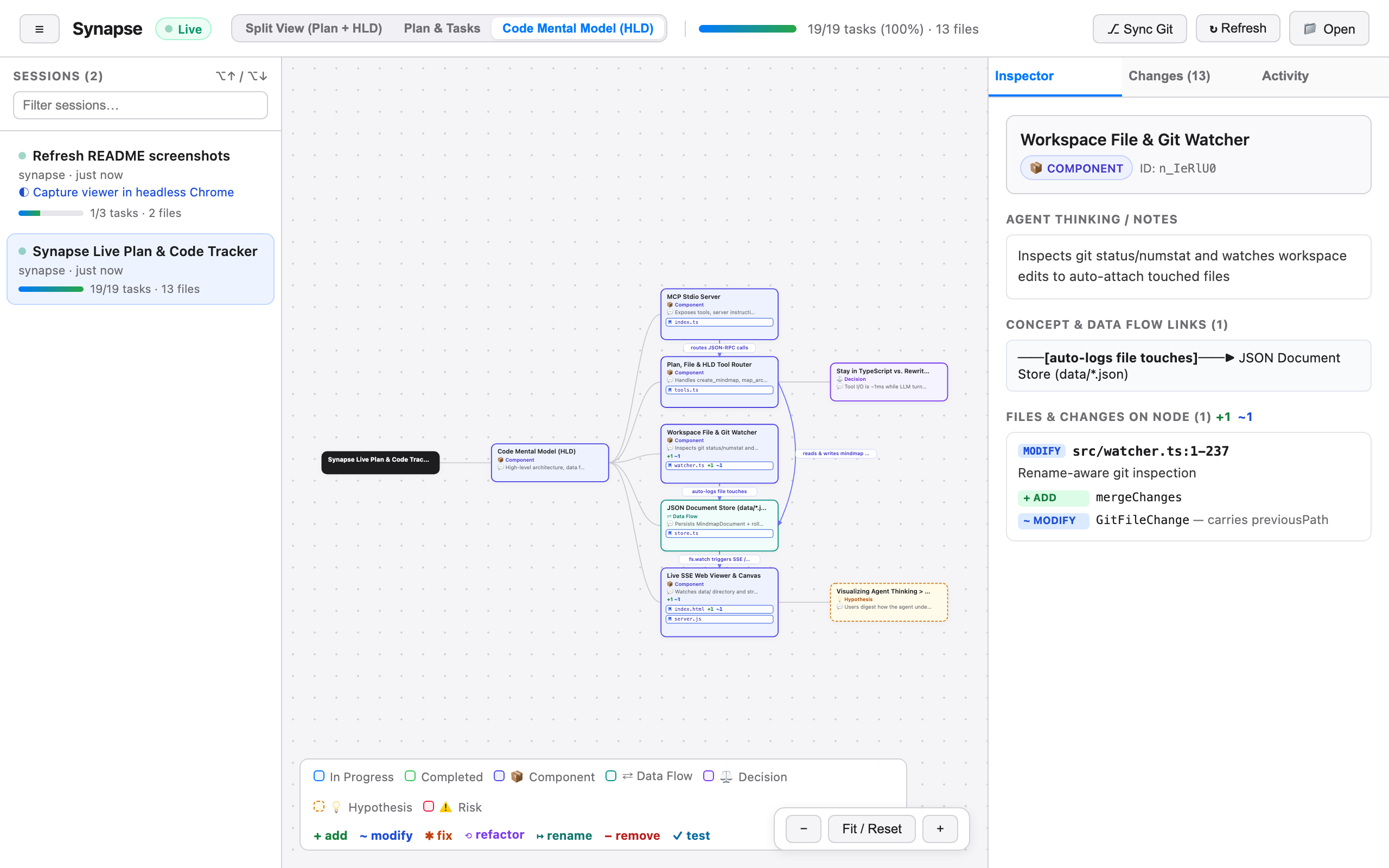Zoom out with the minus button
The height and width of the screenshot is (868, 1389).
tap(803, 828)
